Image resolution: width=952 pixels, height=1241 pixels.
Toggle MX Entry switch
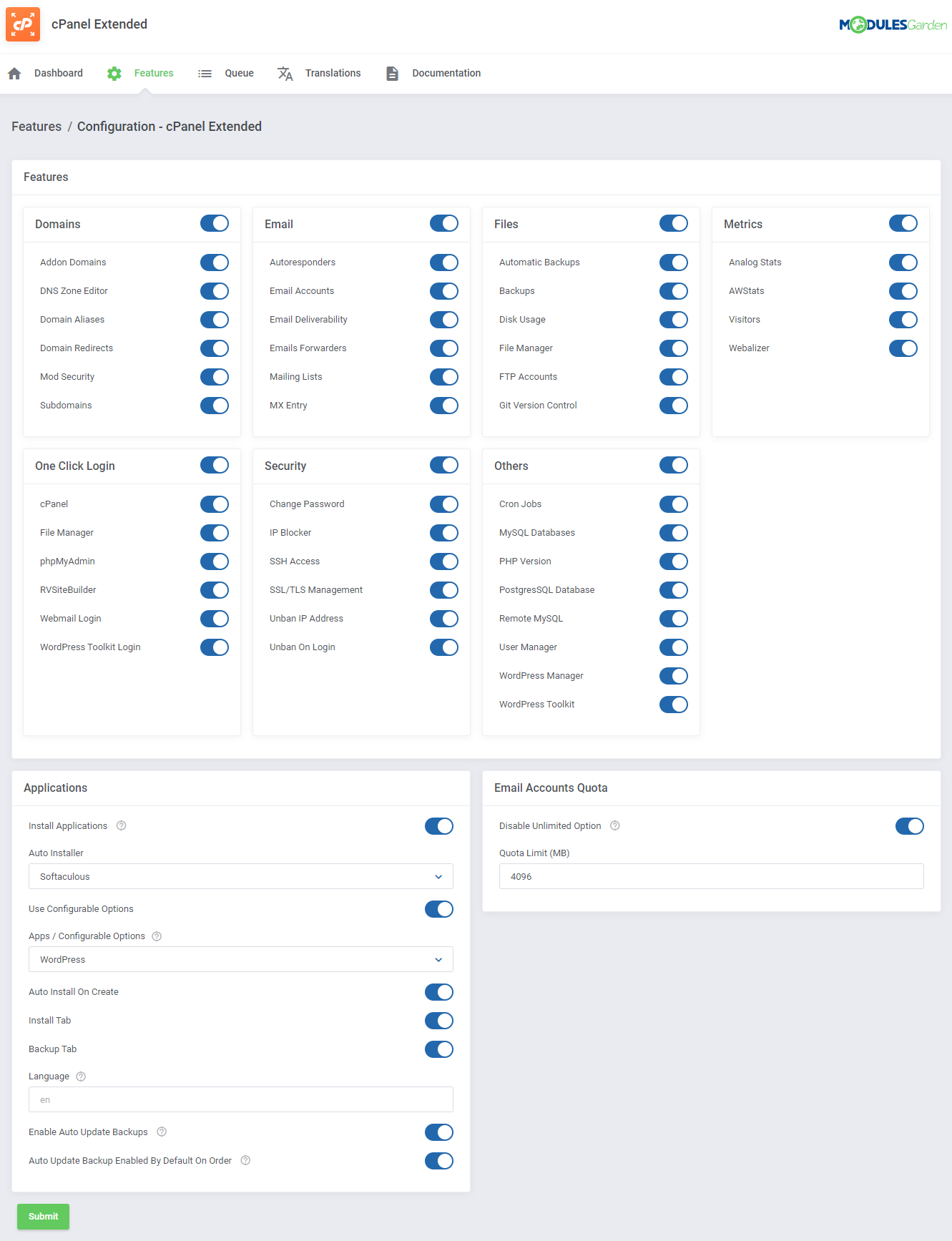(444, 406)
